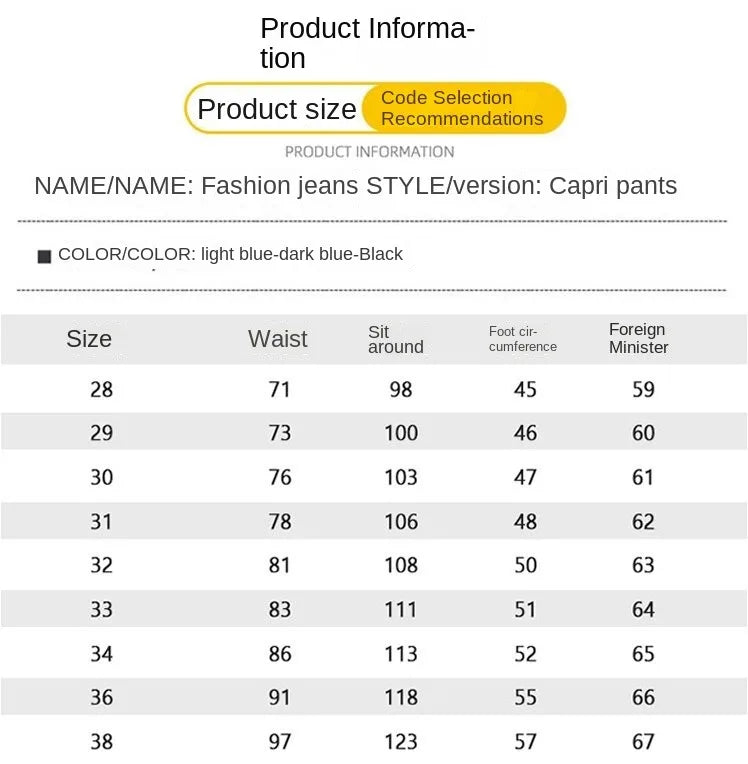Select size 36 row label

click(x=101, y=697)
